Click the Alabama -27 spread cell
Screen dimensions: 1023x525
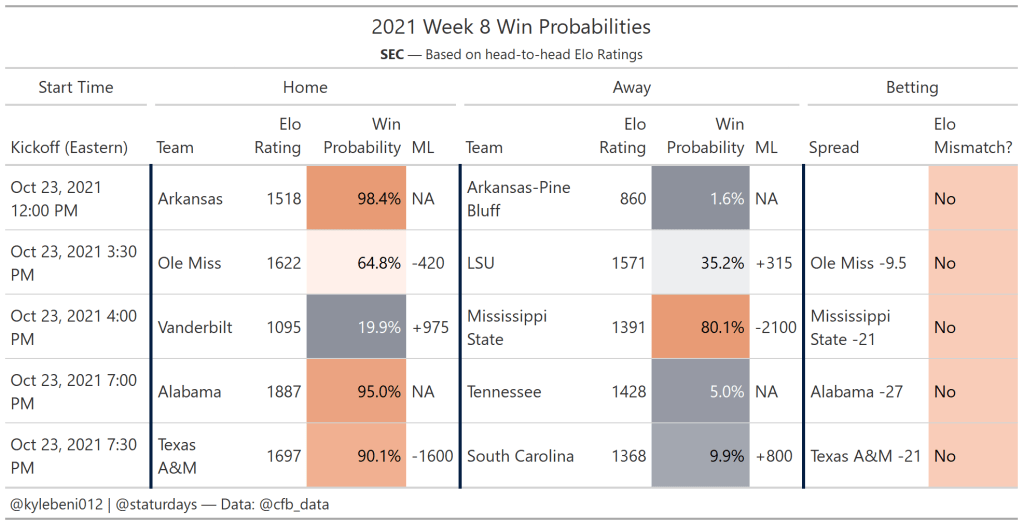pyautogui.click(x=858, y=391)
